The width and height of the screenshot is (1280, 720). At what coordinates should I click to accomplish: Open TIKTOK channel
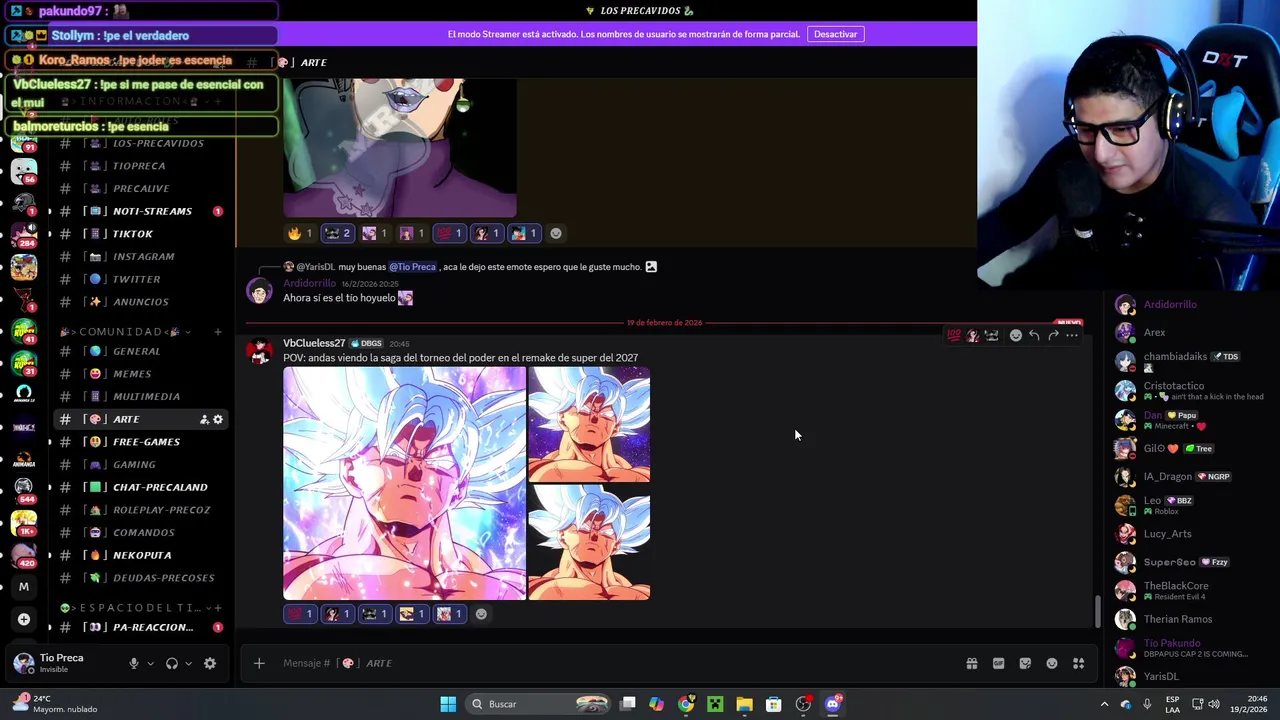142,234
